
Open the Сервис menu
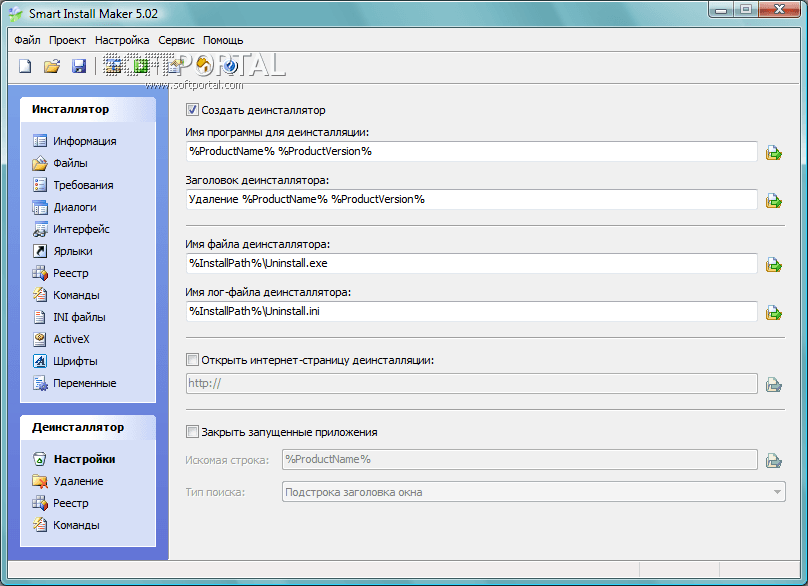tap(176, 40)
